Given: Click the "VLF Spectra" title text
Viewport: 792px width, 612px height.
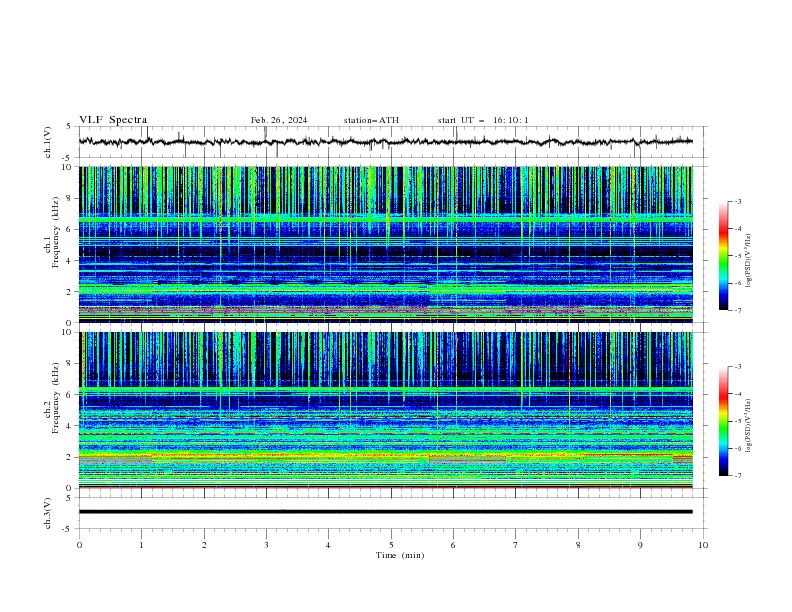Looking at the screenshot, I should pos(113,120).
